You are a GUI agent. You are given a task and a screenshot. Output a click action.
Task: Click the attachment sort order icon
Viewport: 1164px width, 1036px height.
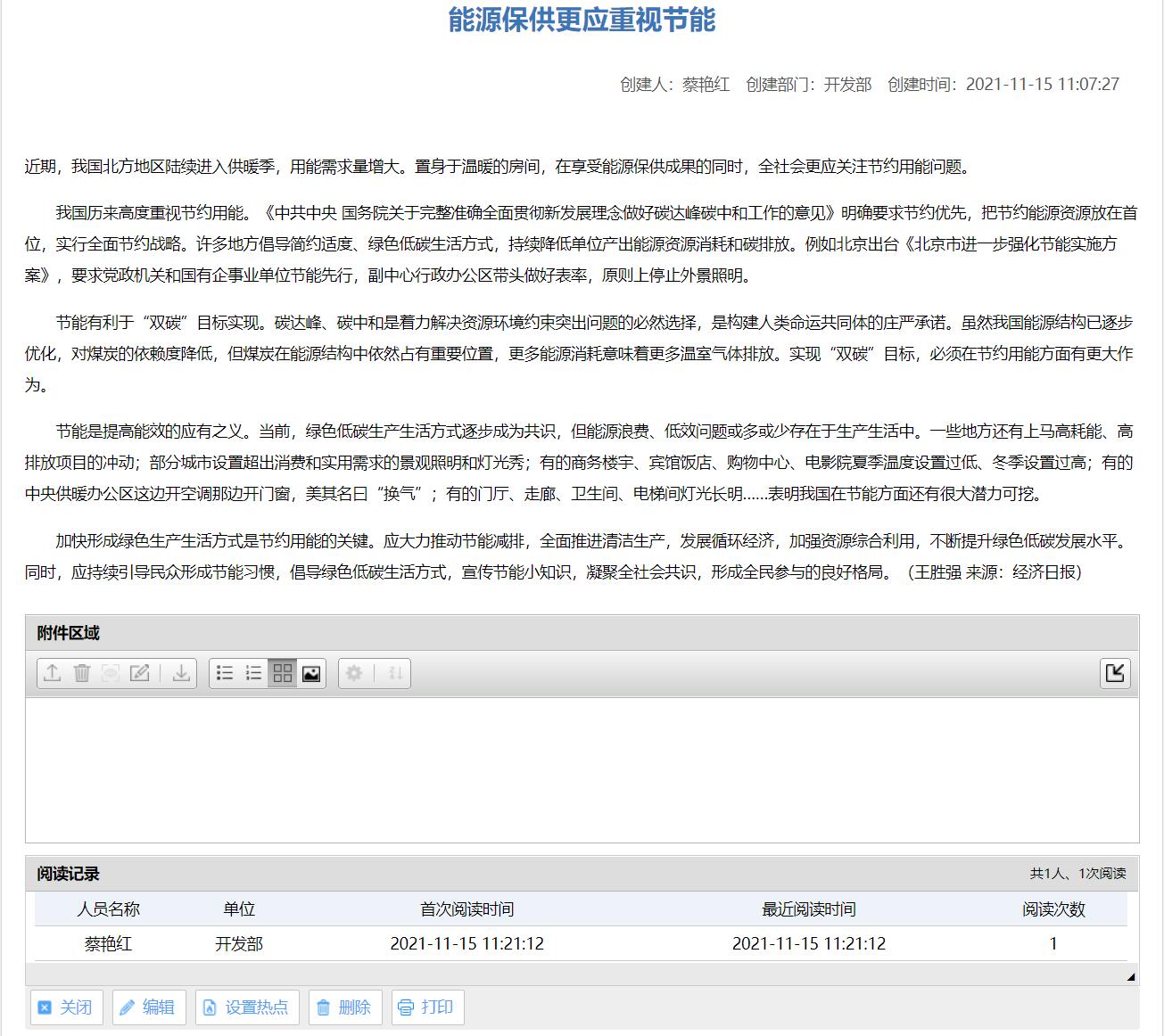tap(396, 673)
